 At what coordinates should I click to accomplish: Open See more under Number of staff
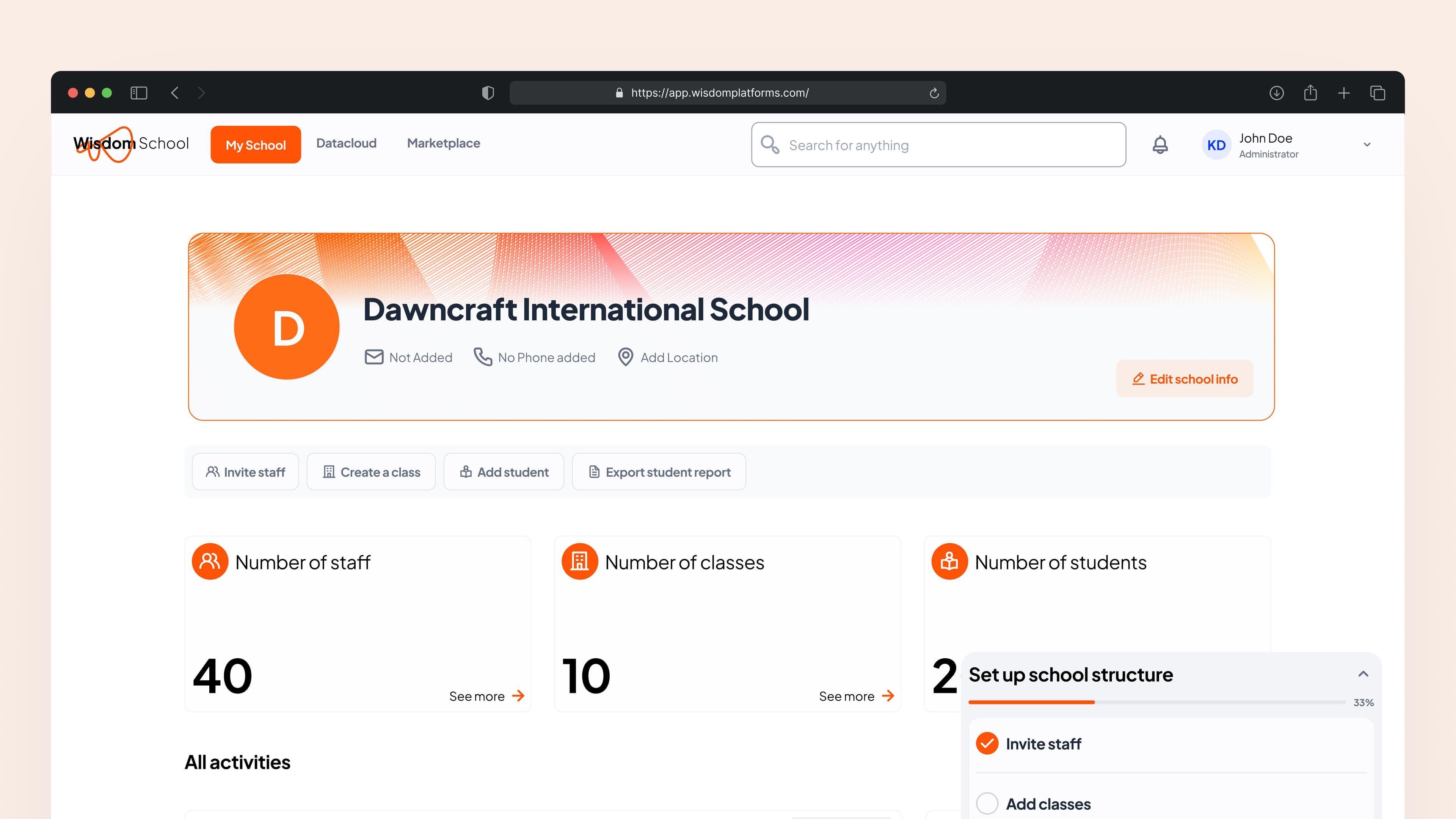tap(486, 697)
